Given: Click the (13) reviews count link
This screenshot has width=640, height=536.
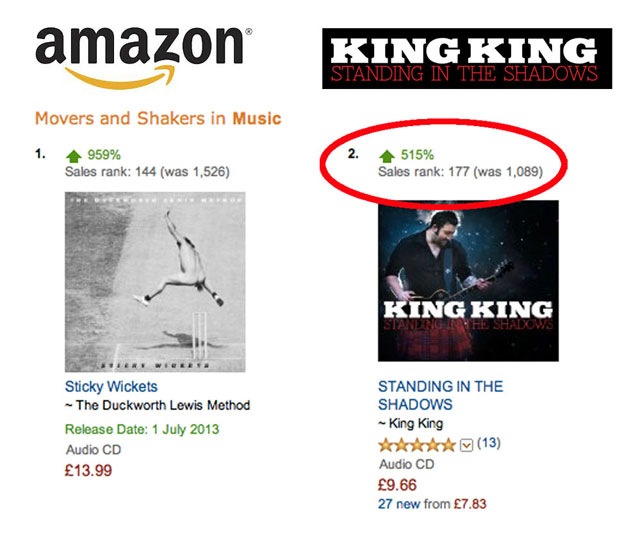Looking at the screenshot, I should point(489,443).
